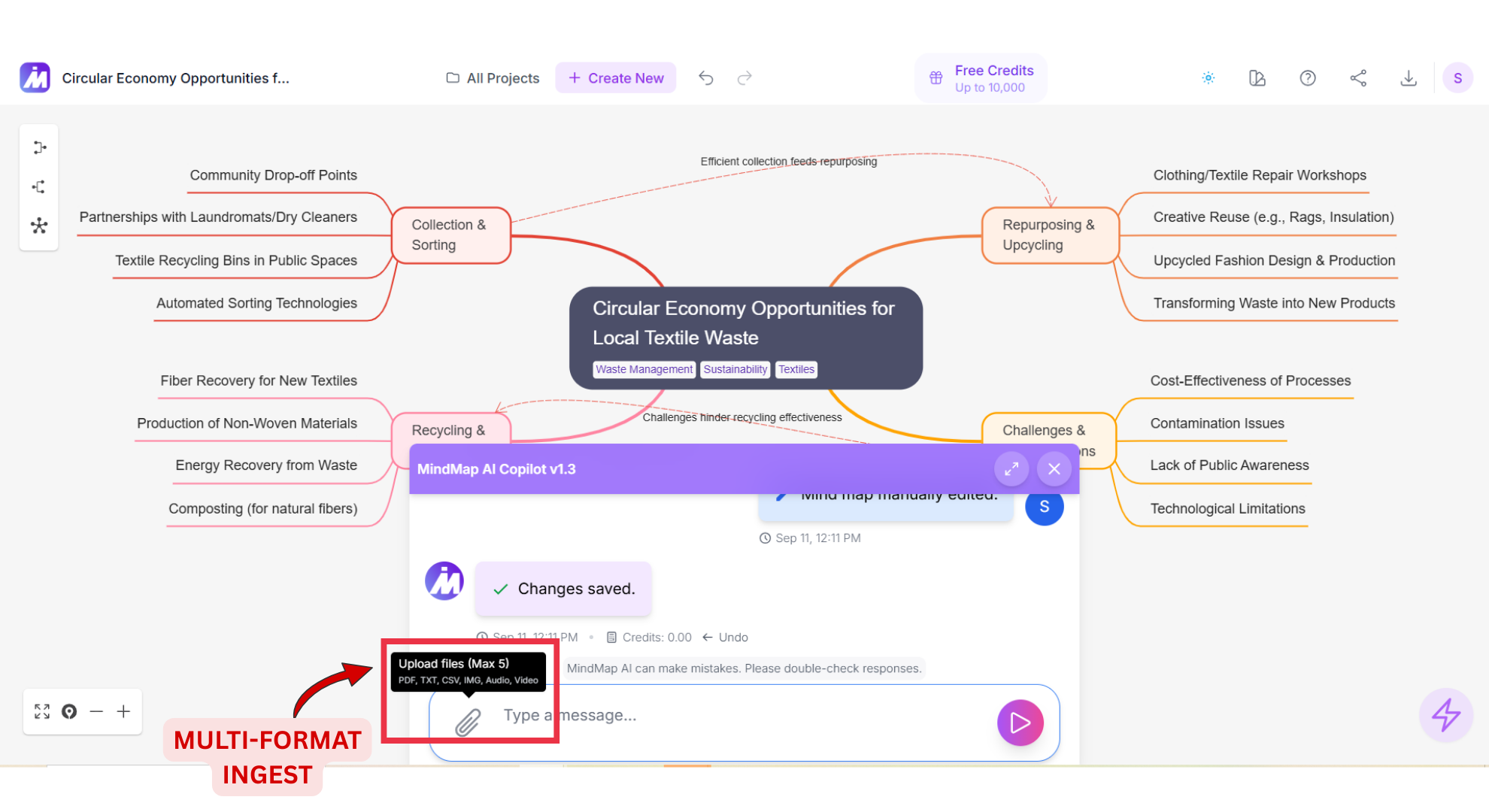Zoom in with the plus icon
The height and width of the screenshot is (812, 1489).
click(x=124, y=711)
